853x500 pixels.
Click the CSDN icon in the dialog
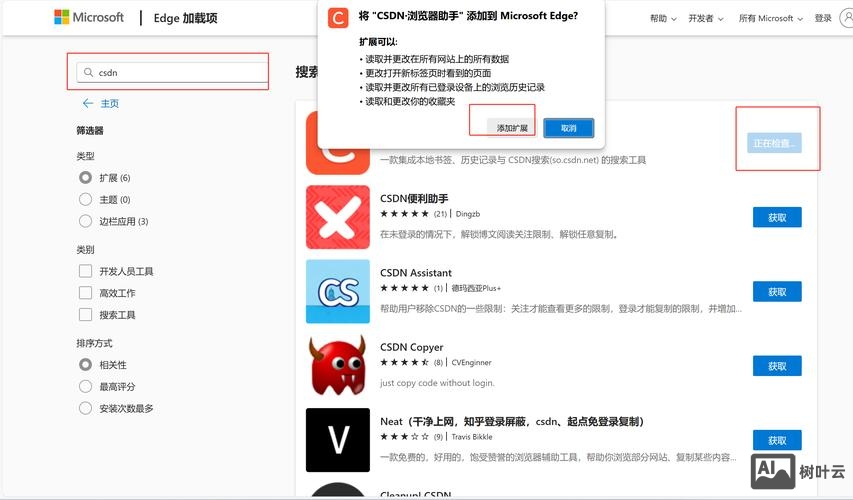coord(338,18)
